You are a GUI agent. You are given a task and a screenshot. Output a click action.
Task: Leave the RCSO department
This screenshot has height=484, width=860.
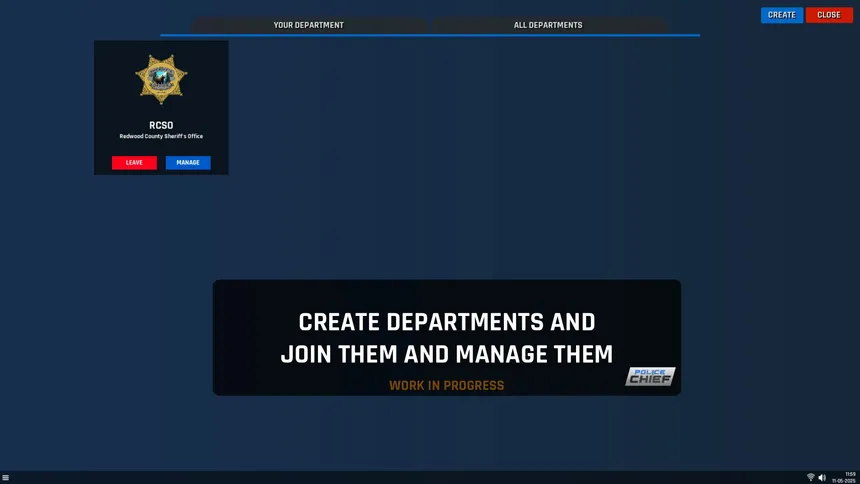tap(134, 163)
